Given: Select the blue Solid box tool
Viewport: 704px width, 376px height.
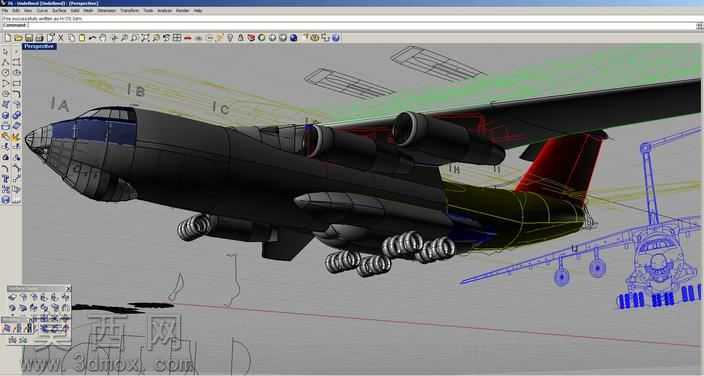Looking at the screenshot, I should [5, 115].
